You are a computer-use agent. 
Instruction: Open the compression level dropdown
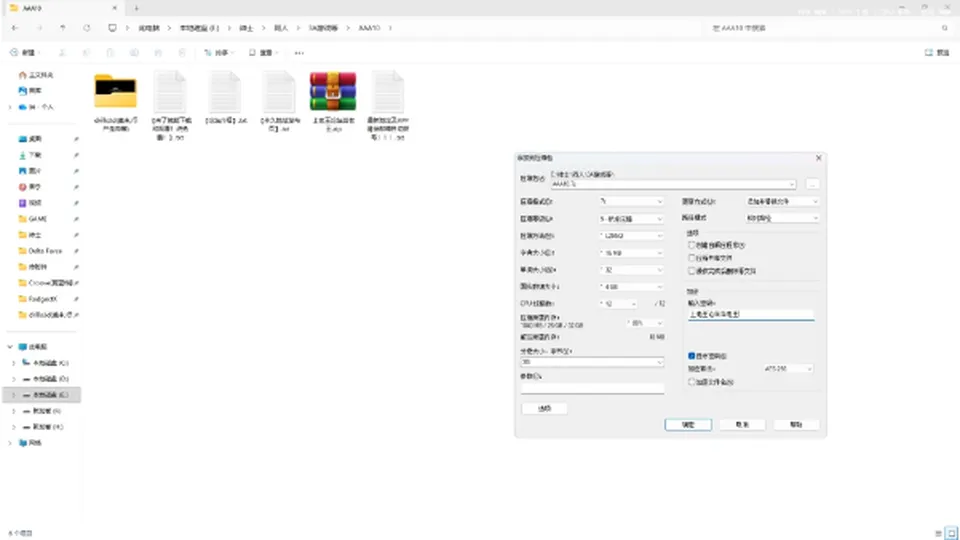coord(631,219)
